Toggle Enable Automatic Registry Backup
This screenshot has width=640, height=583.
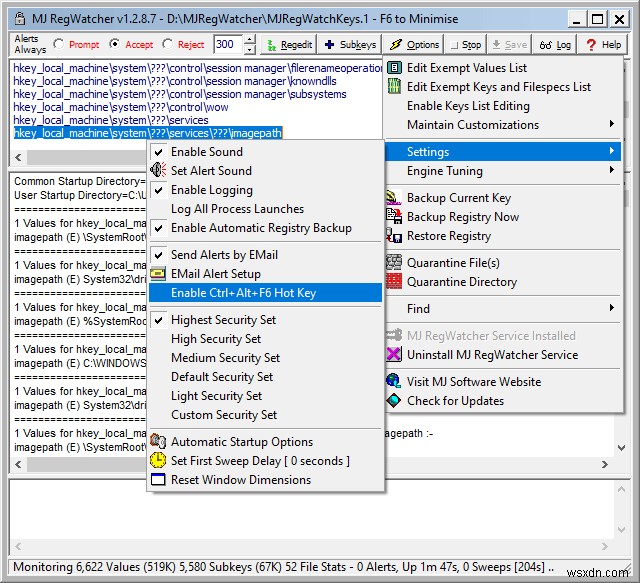[x=265, y=228]
